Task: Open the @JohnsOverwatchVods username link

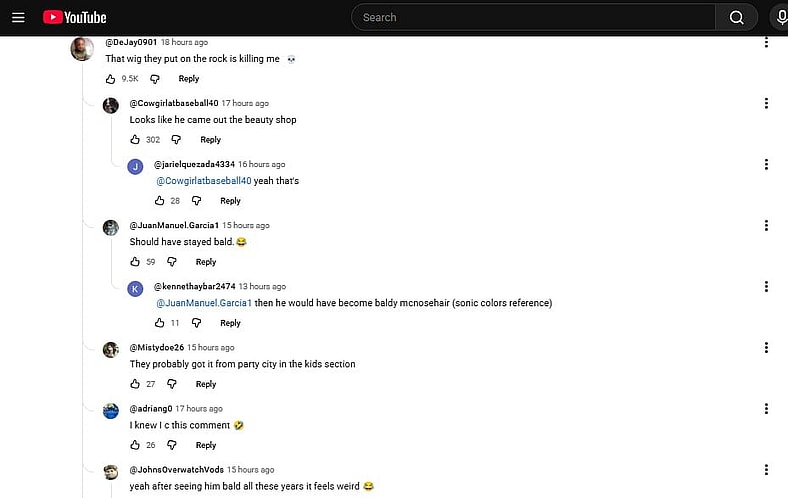Action: [x=177, y=470]
